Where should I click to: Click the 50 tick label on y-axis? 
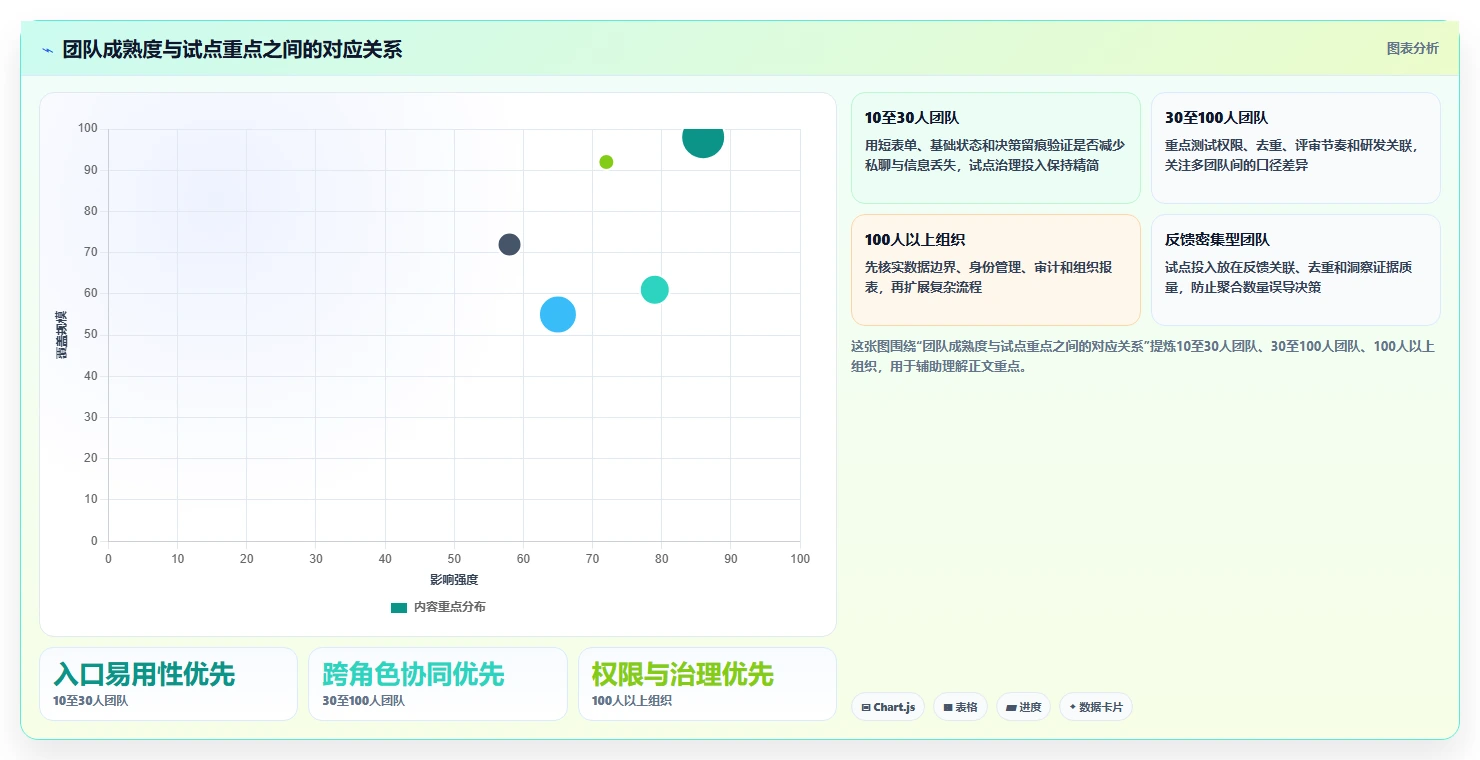(x=91, y=335)
